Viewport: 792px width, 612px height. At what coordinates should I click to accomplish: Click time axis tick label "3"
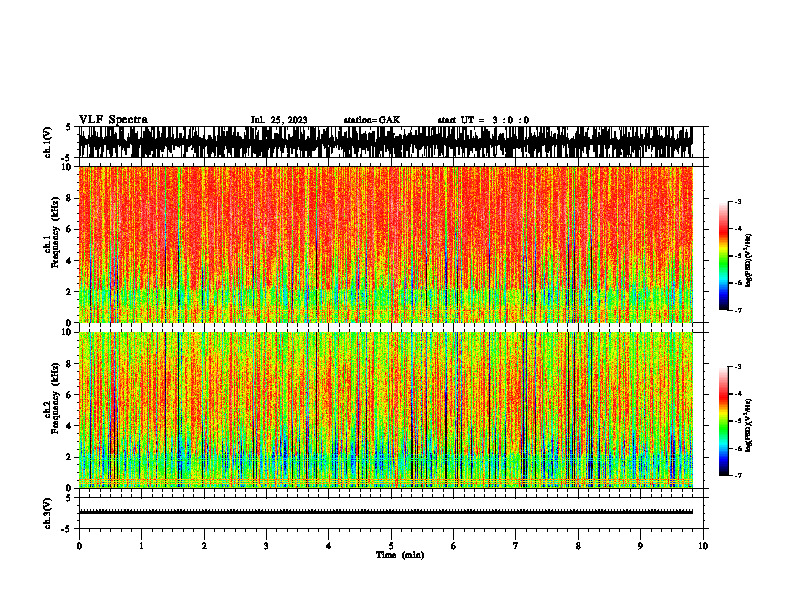tap(266, 546)
